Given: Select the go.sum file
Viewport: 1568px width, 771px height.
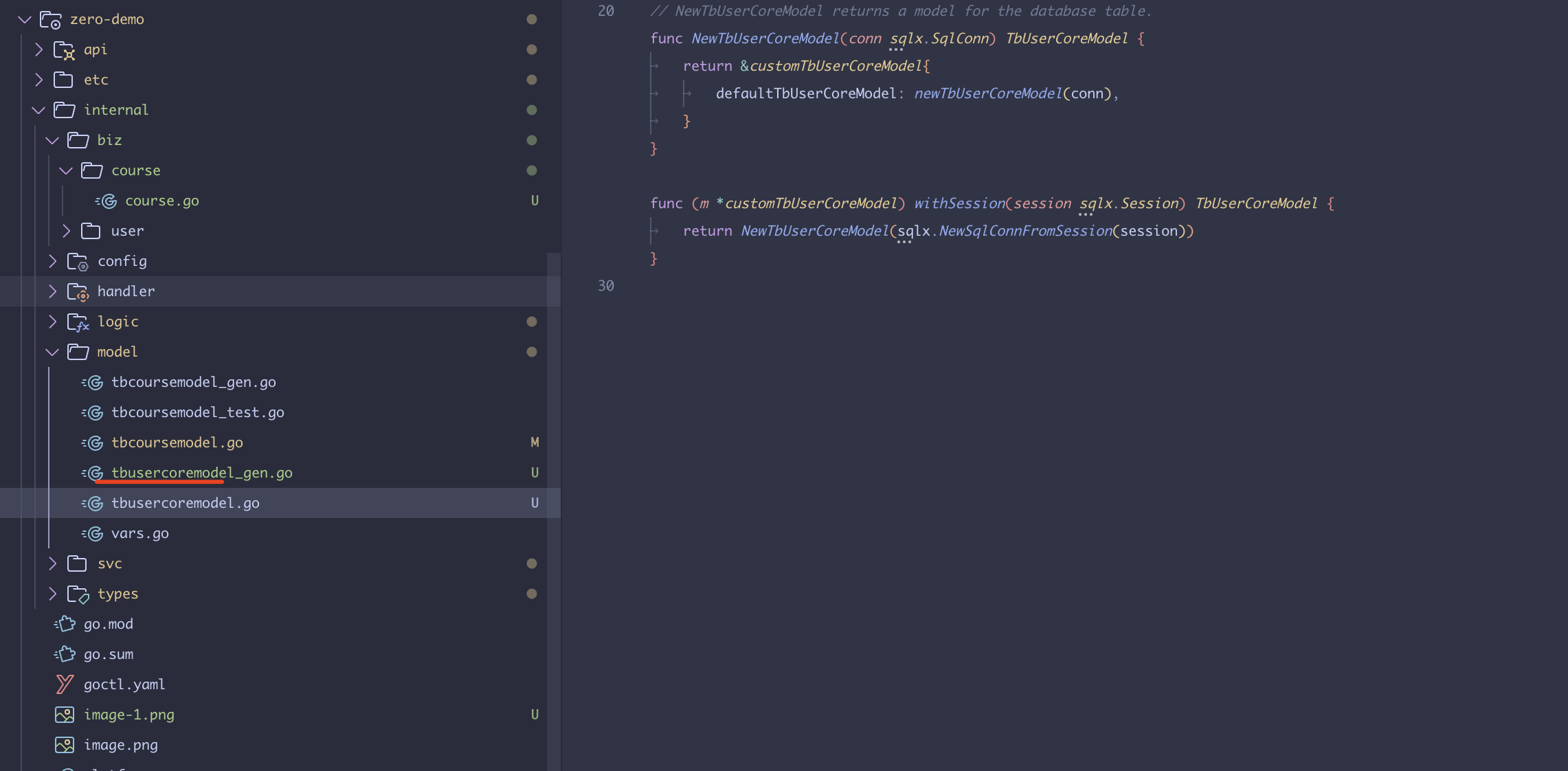Looking at the screenshot, I should pos(109,654).
